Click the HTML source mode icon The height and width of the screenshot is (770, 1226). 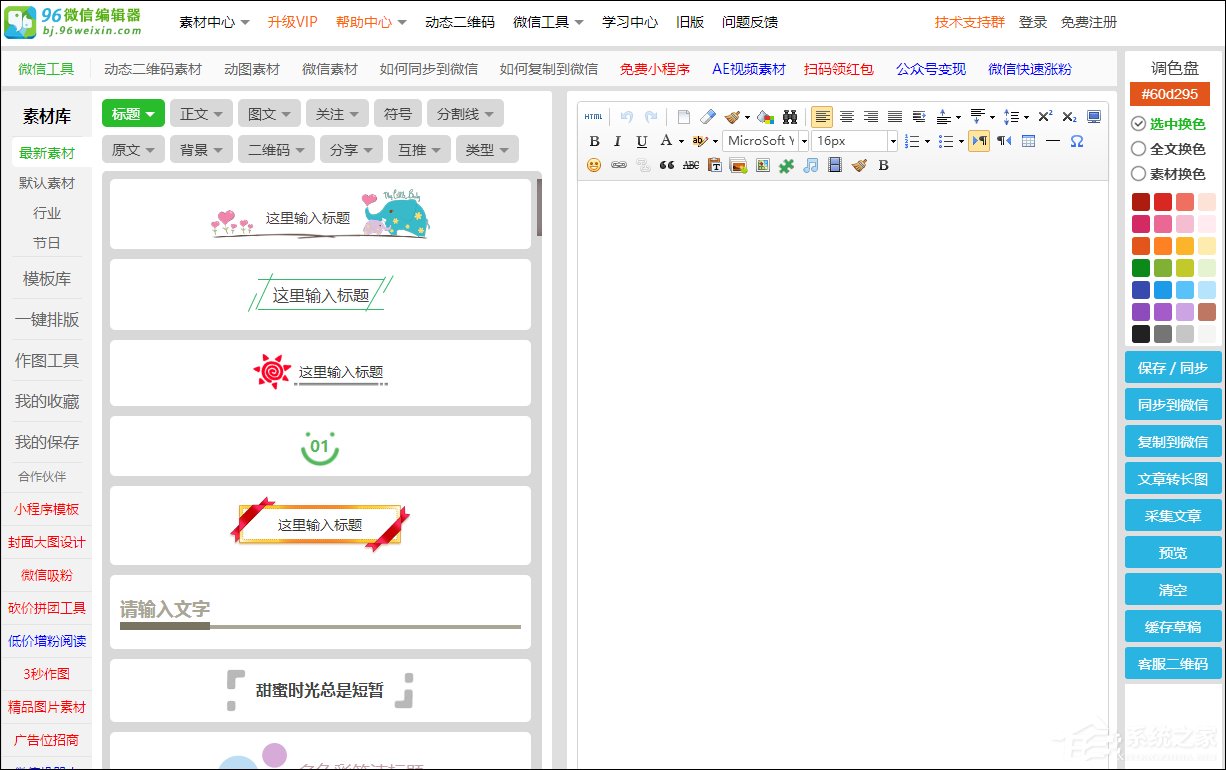tap(594, 117)
